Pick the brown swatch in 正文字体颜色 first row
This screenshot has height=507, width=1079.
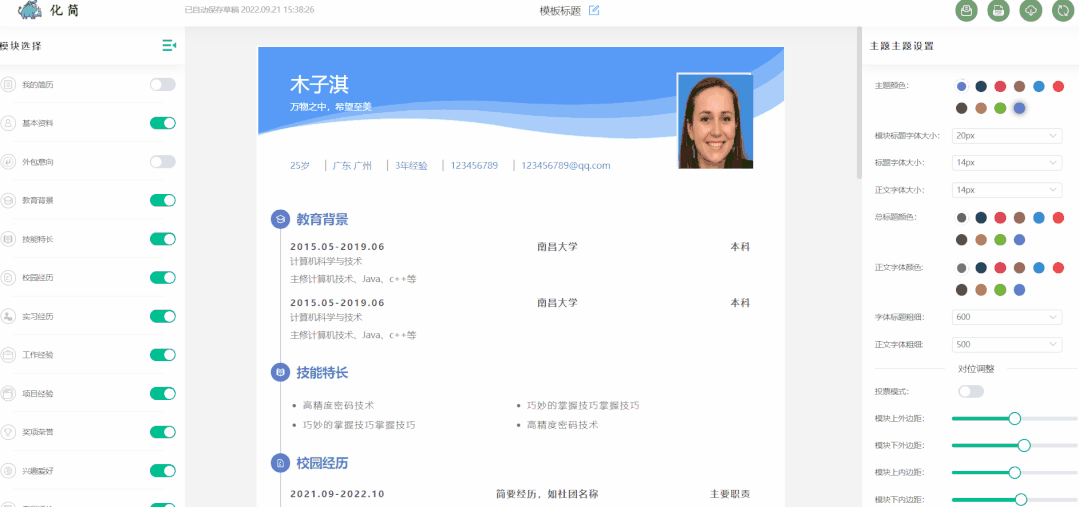pyautogui.click(x=1020, y=268)
